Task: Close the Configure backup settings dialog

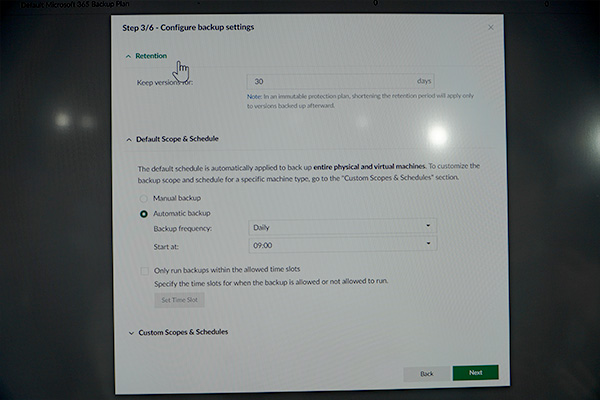Action: (491, 28)
